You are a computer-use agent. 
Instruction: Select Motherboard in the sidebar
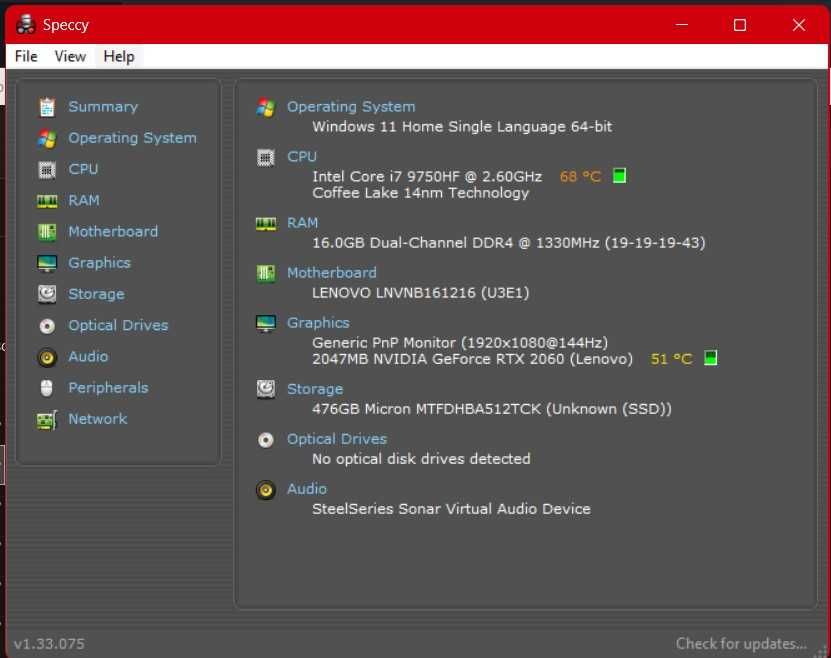[x=113, y=232]
